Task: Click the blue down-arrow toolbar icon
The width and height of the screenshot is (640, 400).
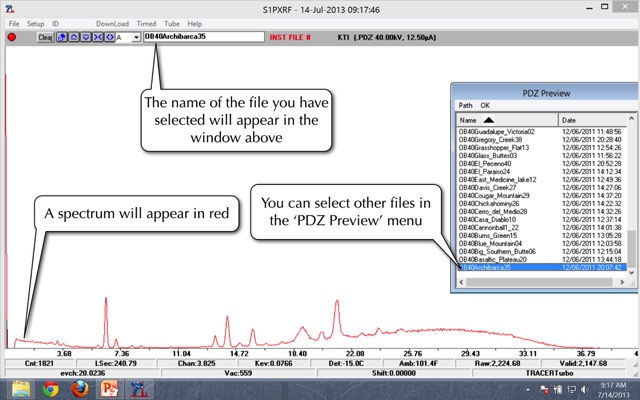Action: [x=84, y=37]
